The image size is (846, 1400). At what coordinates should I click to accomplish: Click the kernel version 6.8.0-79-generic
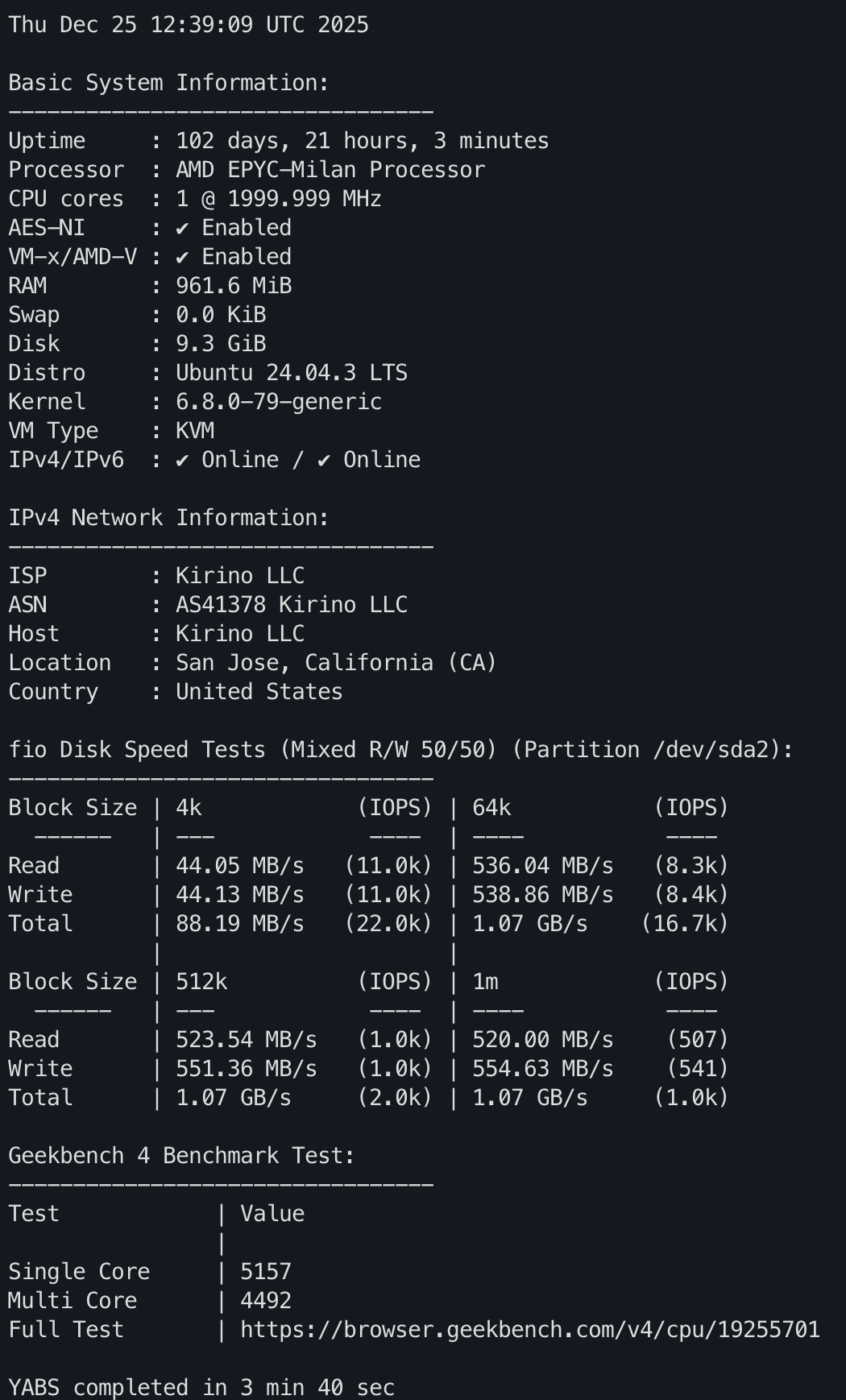[x=279, y=402]
